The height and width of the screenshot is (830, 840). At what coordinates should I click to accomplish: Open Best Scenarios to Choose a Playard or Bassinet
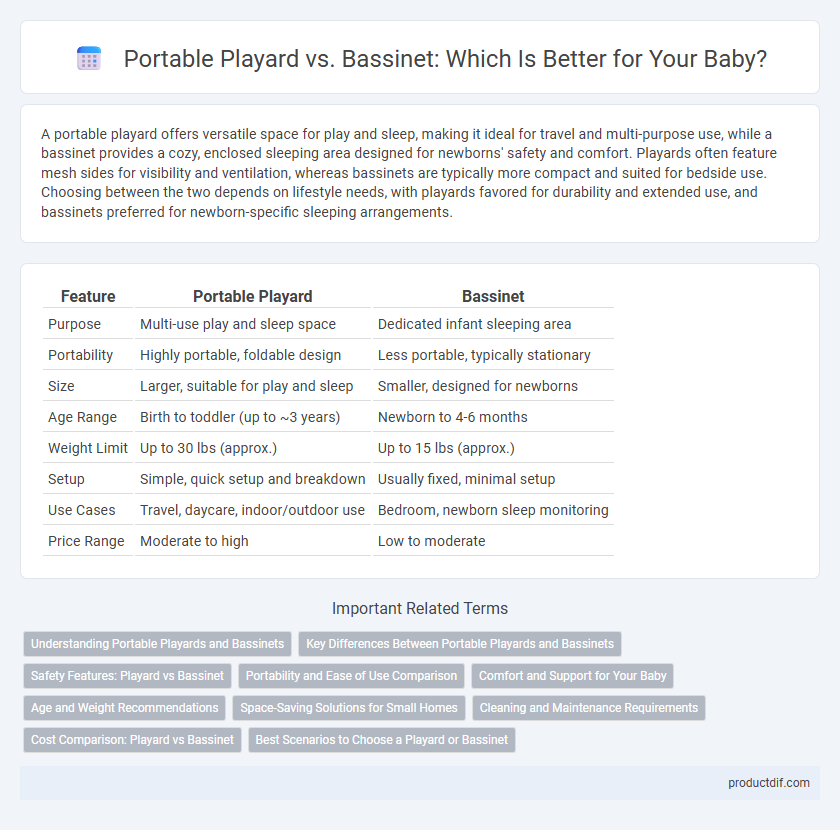pyautogui.click(x=381, y=739)
